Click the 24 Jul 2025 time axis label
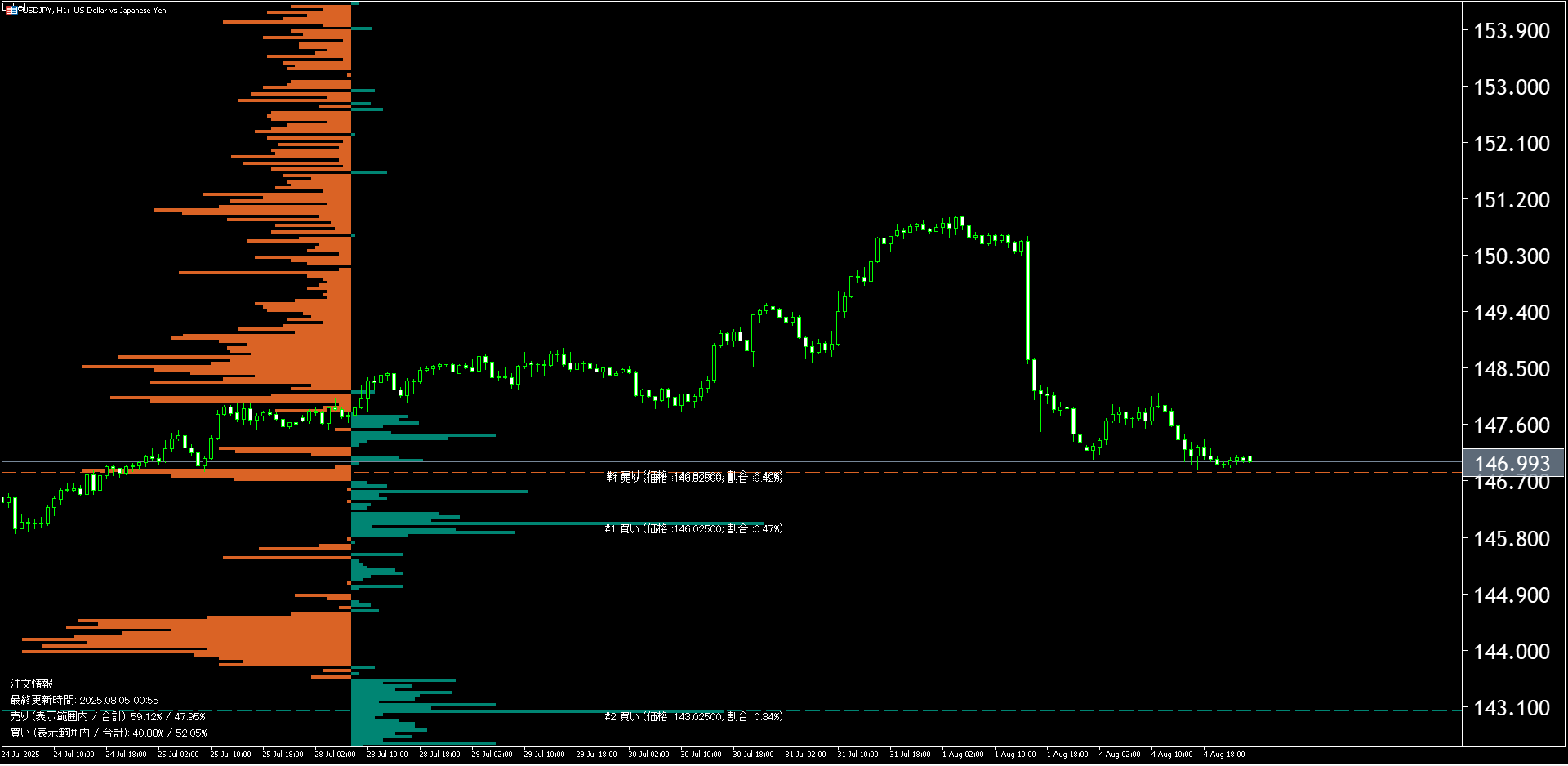The width and height of the screenshot is (1568, 766). (x=20, y=755)
